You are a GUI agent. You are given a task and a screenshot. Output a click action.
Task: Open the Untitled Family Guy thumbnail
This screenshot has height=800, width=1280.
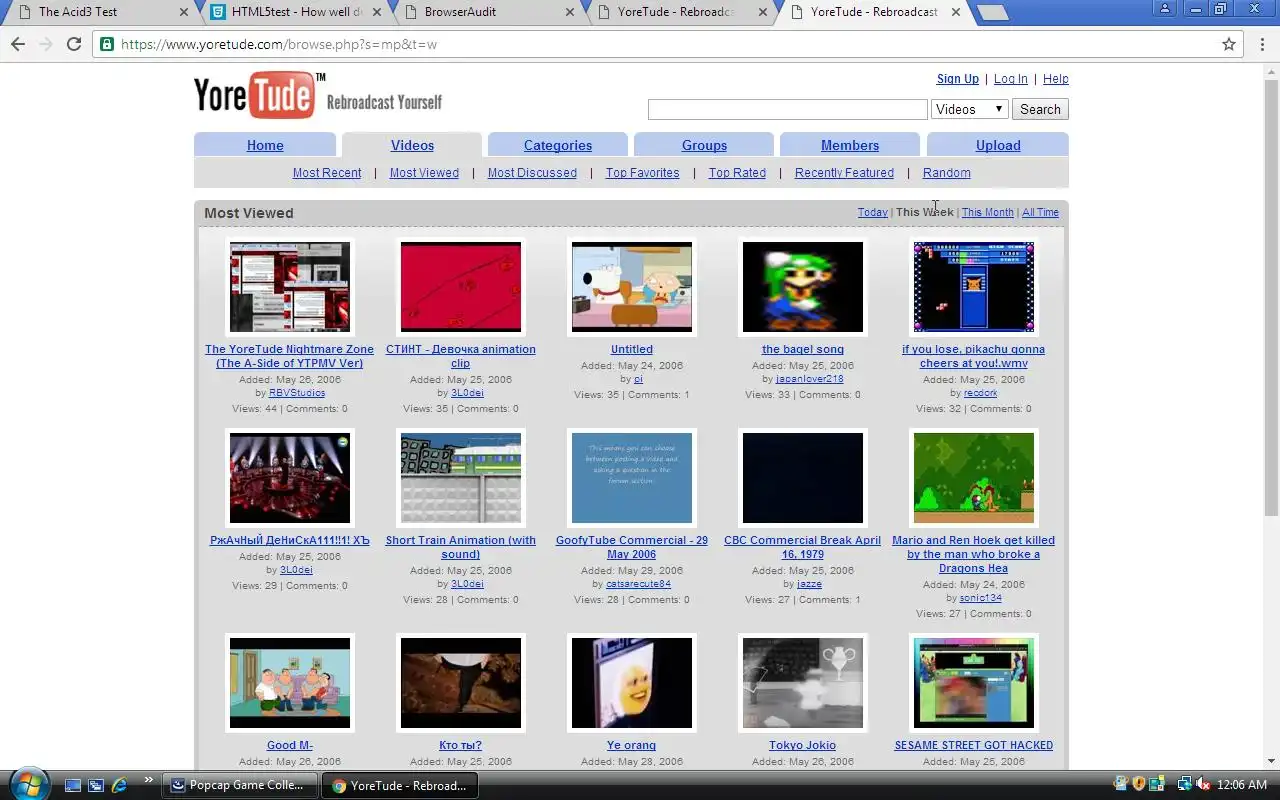pos(632,287)
